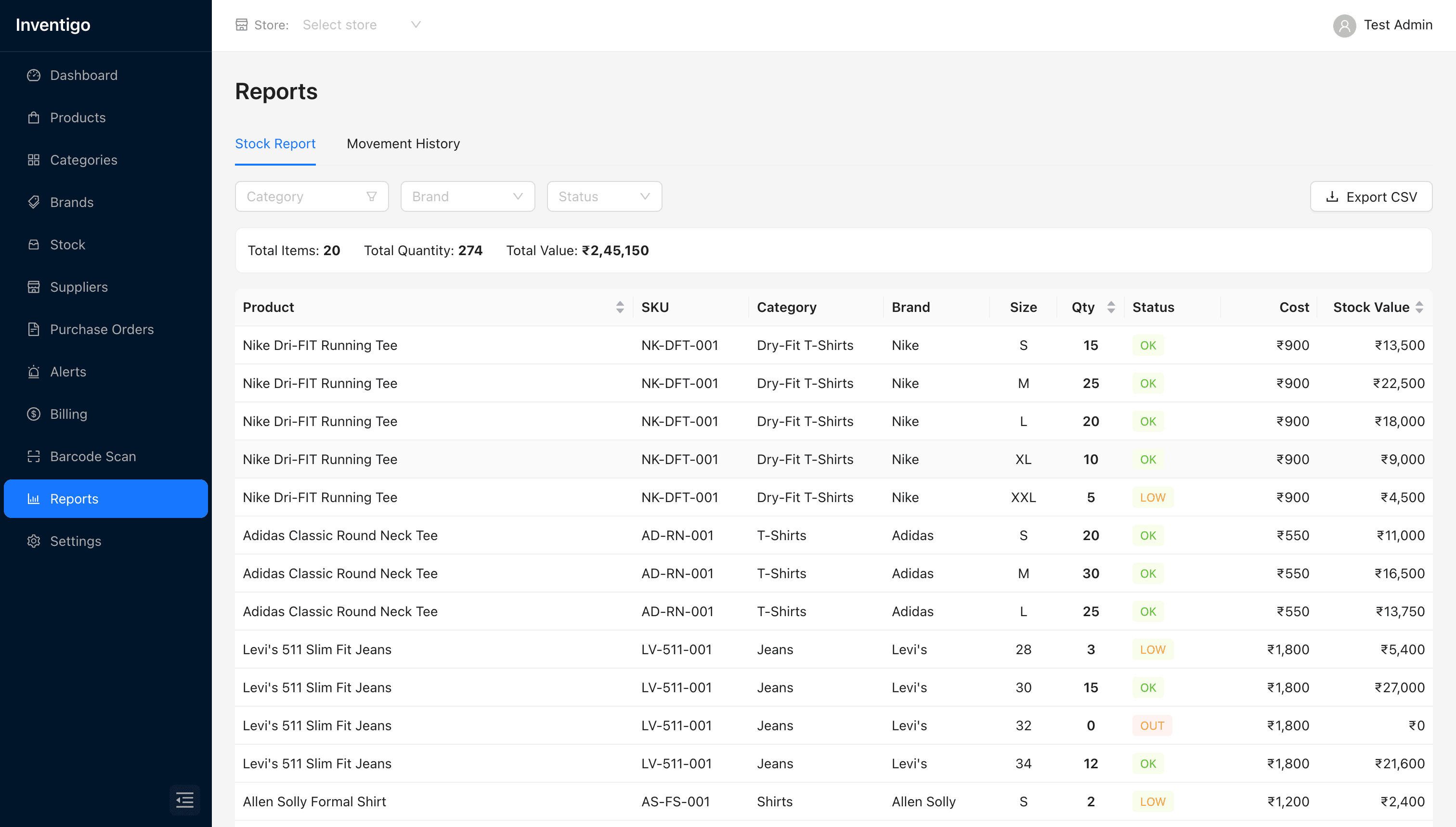This screenshot has width=1456, height=827.
Task: Toggle the Qty column sort order
Action: [1111, 307]
